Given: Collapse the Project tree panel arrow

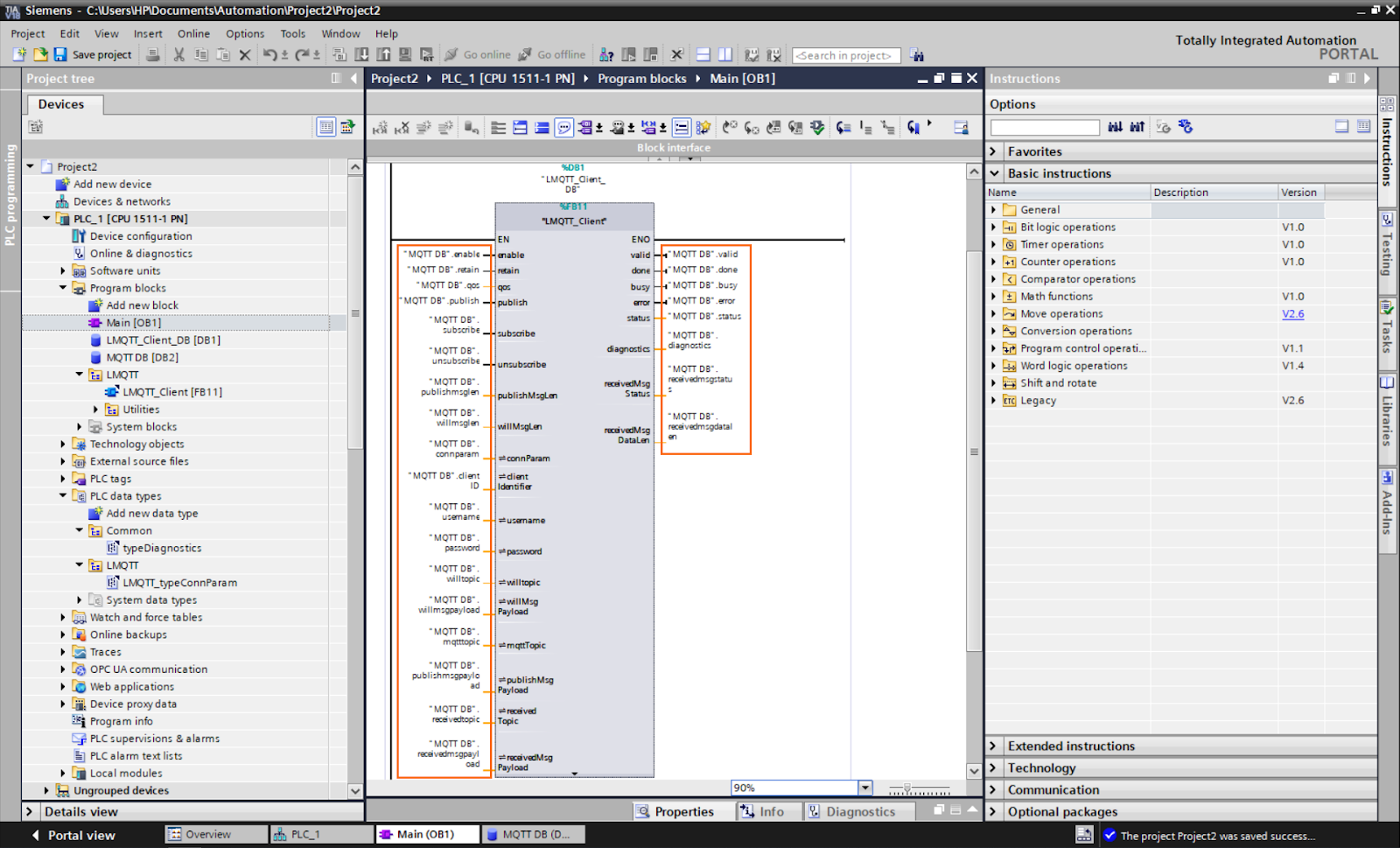Looking at the screenshot, I should [353, 78].
